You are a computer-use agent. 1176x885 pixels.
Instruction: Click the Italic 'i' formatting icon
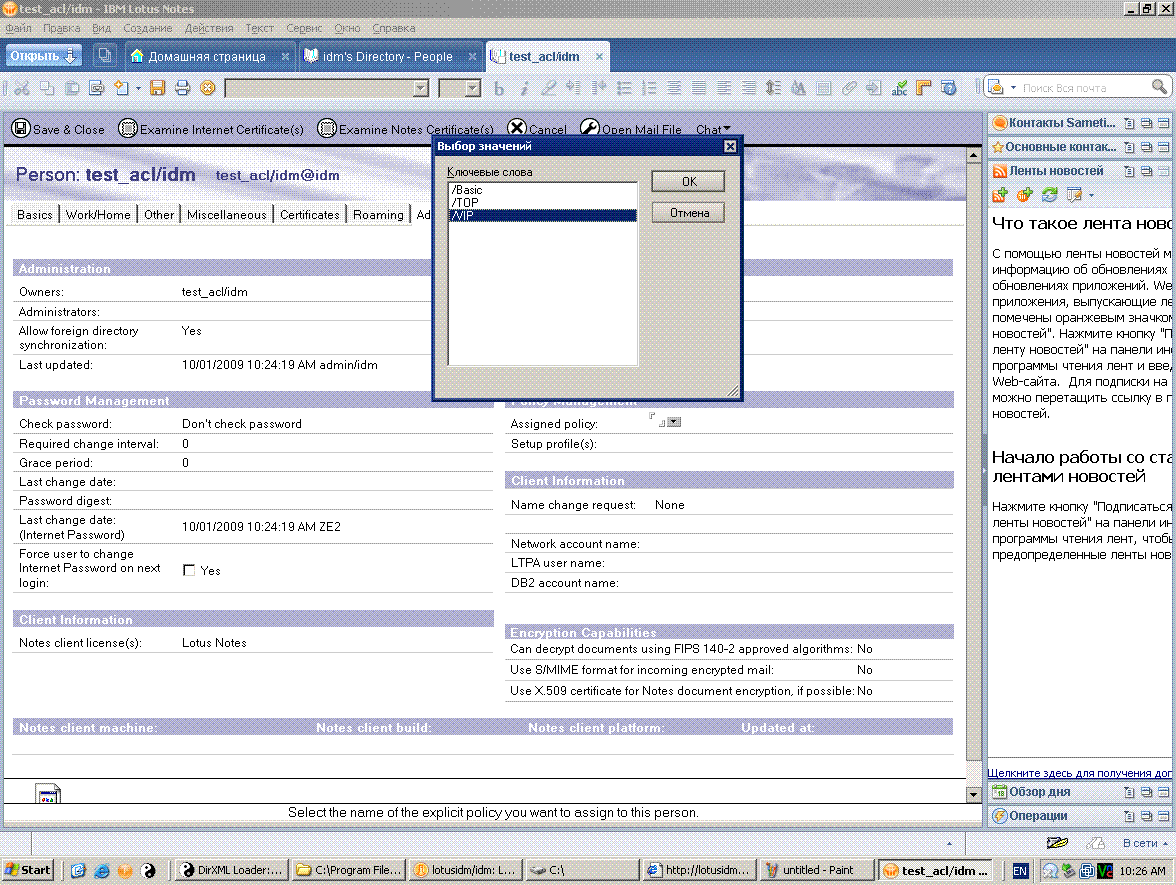click(x=524, y=88)
